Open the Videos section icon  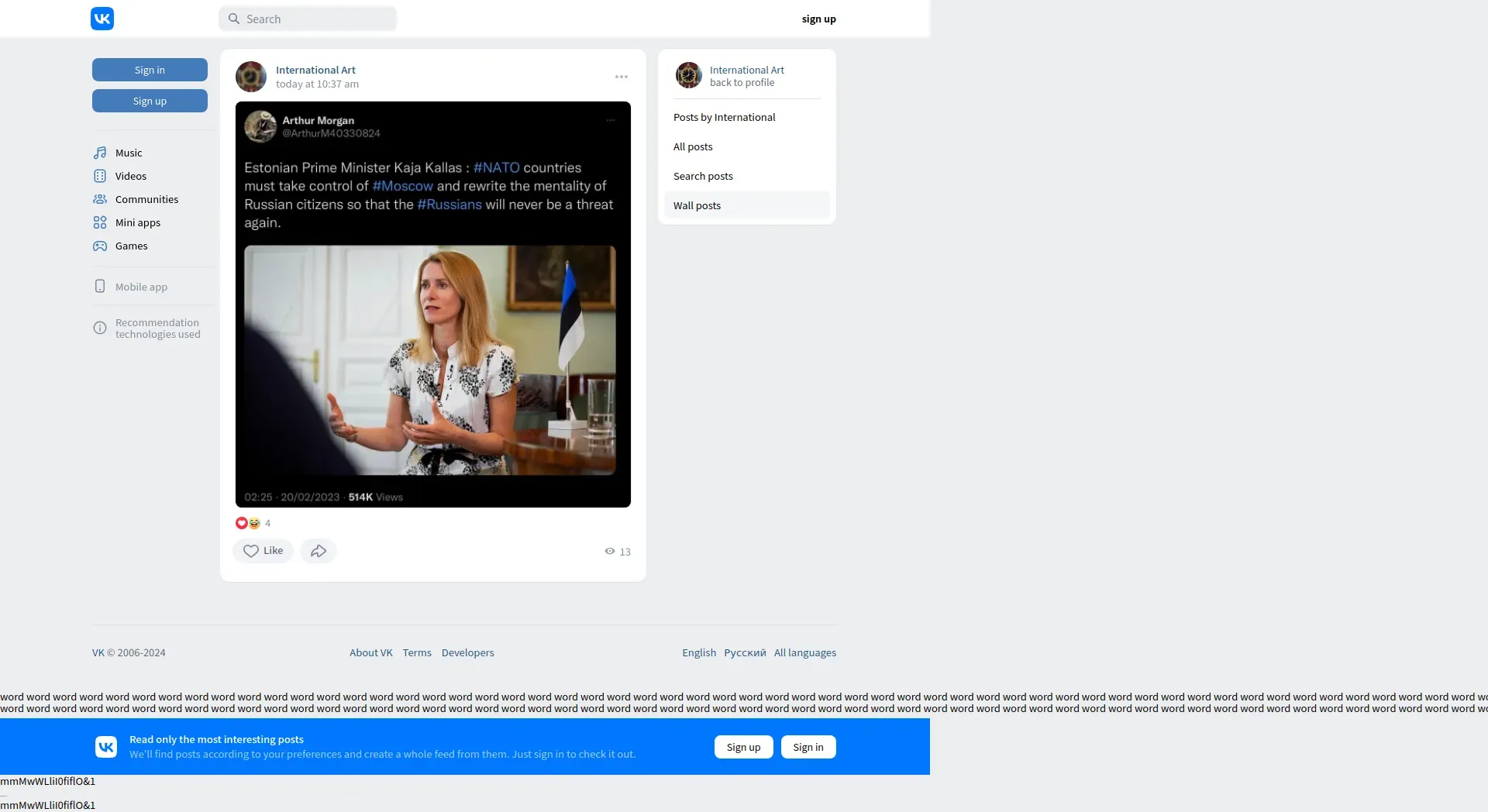[x=100, y=176]
